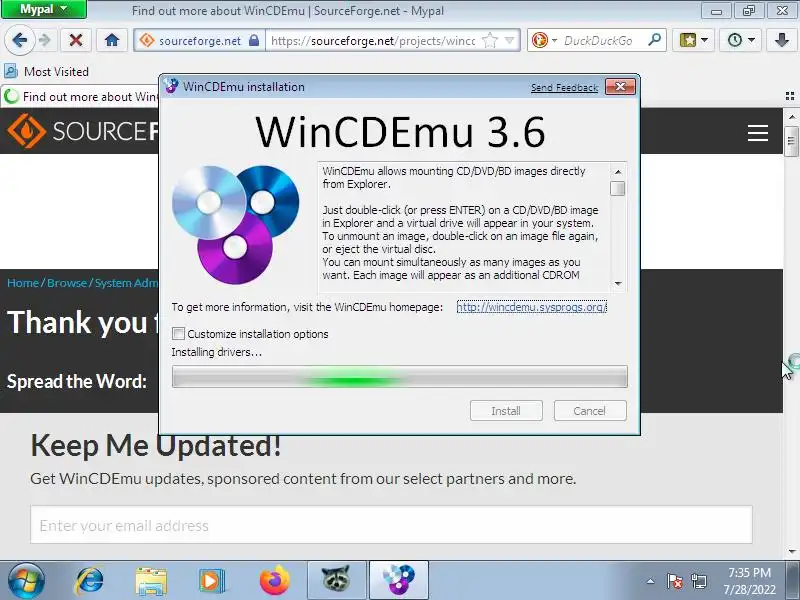Click the sourceforge.net site identity icon
The width and height of the screenshot is (800, 600).
[x=147, y=40]
